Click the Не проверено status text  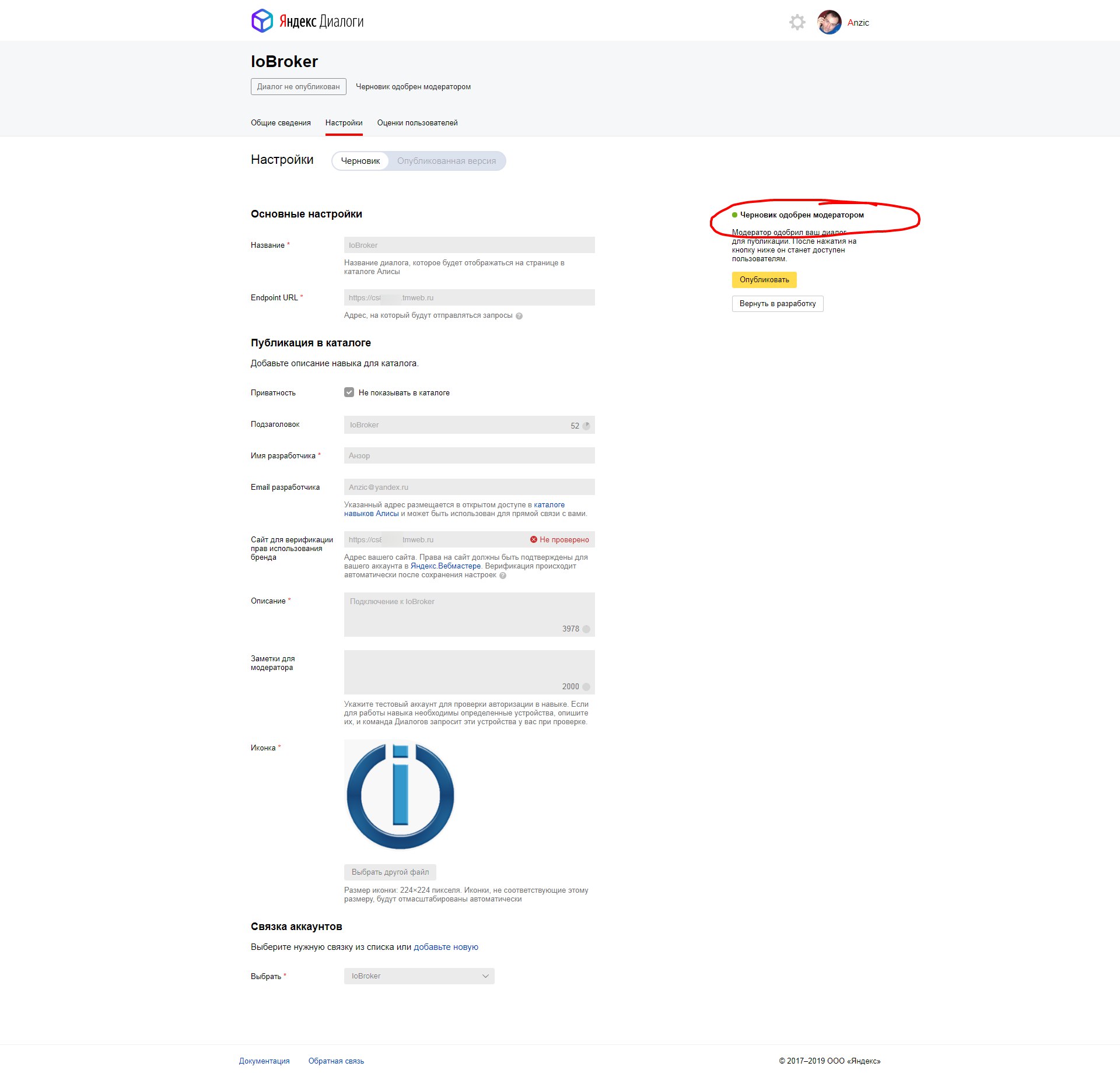point(564,540)
